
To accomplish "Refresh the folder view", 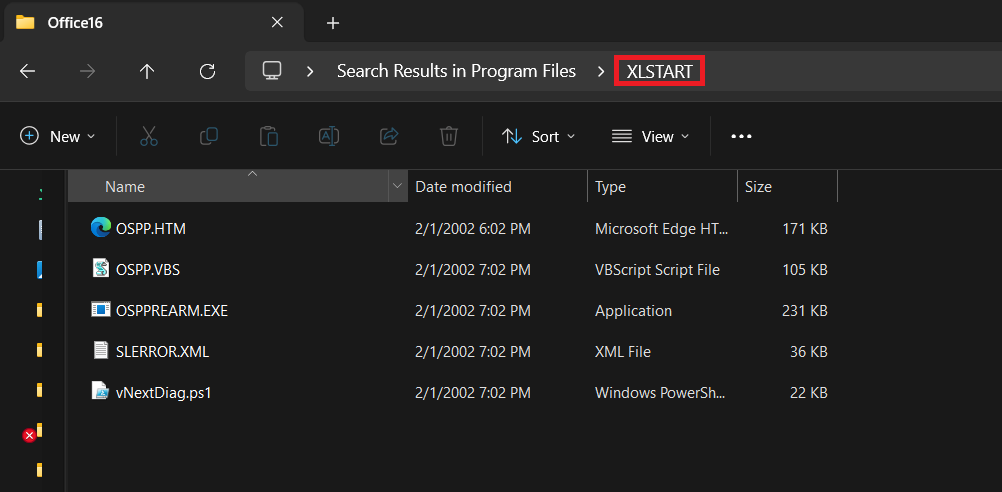I will [207, 71].
